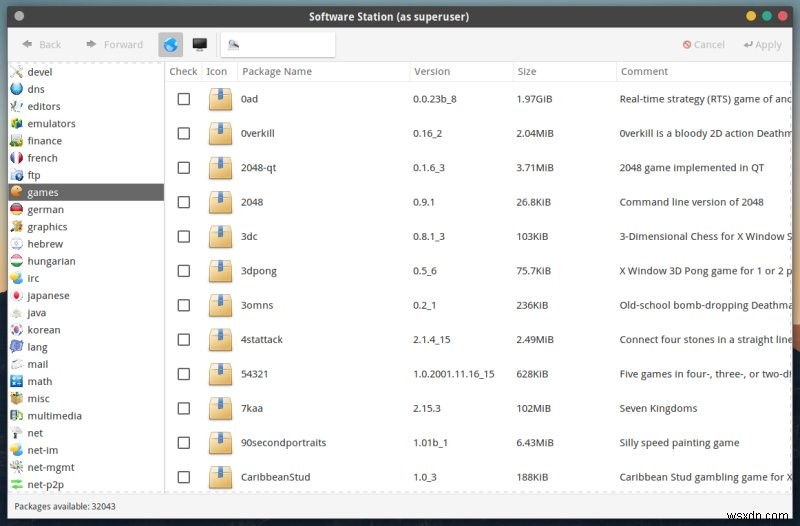Viewport: 800px width, 526px height.
Task: Select the multimedia category label
Action: (x=55, y=416)
